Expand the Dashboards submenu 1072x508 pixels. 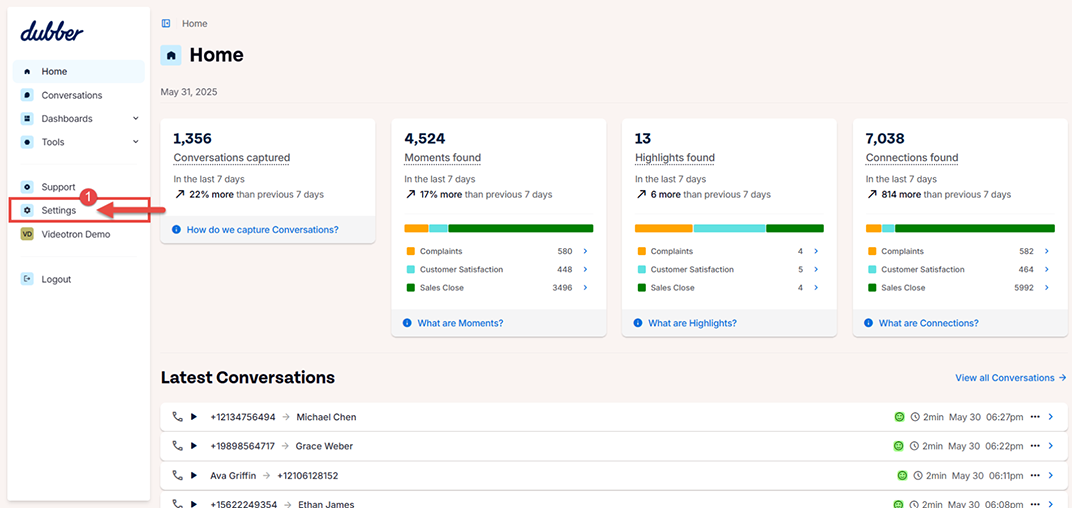pyautogui.click(x=135, y=119)
